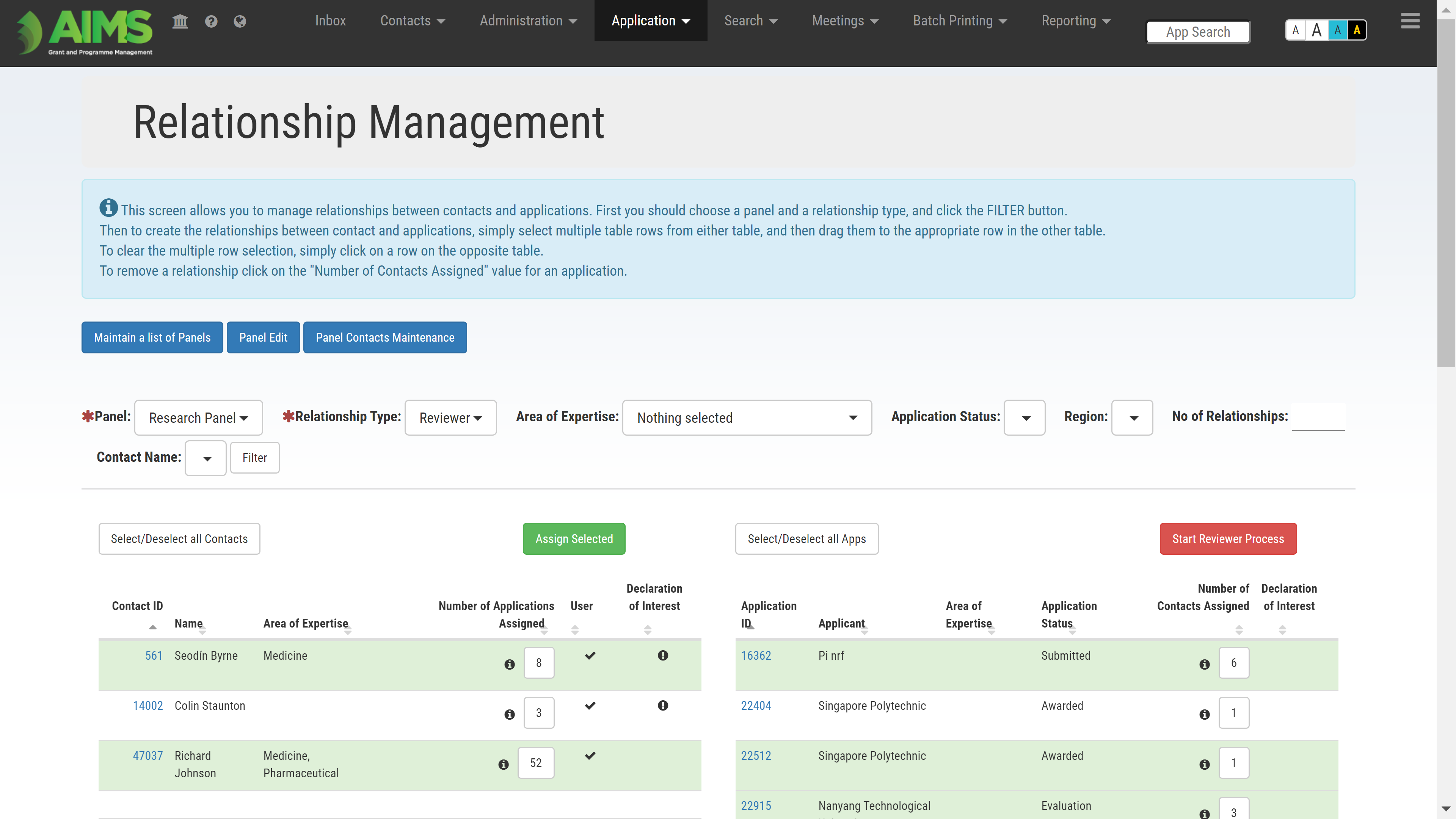Click the Start Reviewer Process button
Screen dimensions: 1456x819
pos(1228,538)
